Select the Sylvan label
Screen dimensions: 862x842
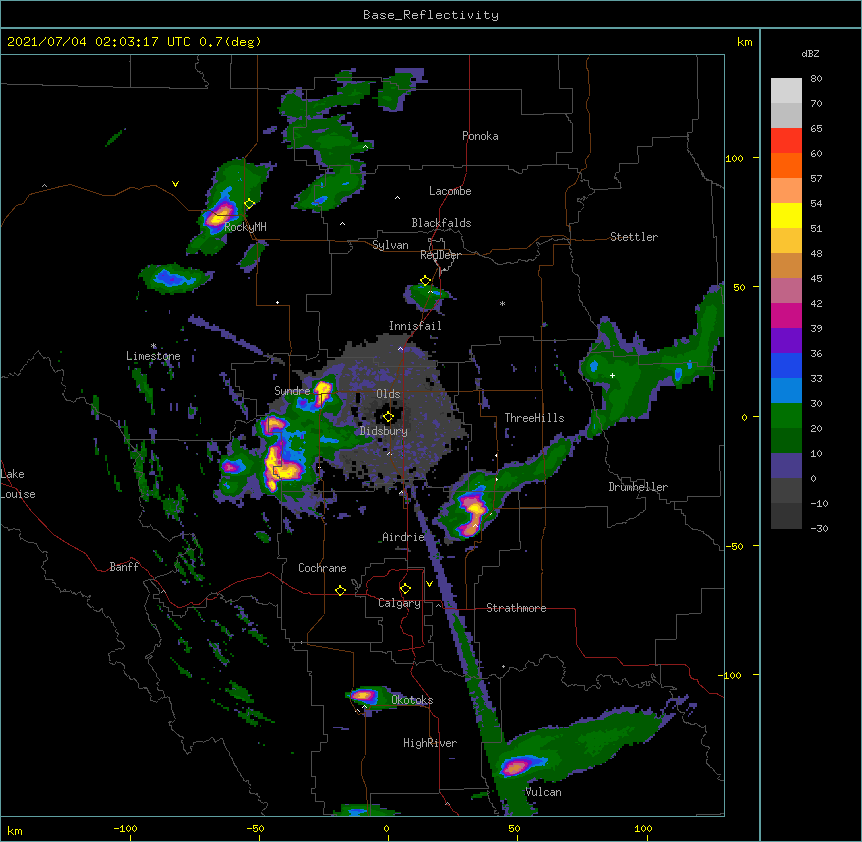(390, 245)
